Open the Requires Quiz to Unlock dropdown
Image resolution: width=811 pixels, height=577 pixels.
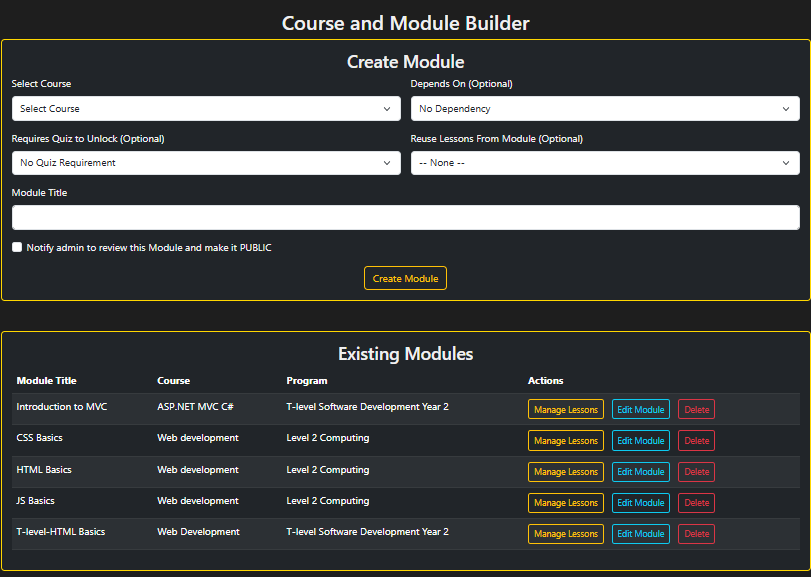[205, 162]
